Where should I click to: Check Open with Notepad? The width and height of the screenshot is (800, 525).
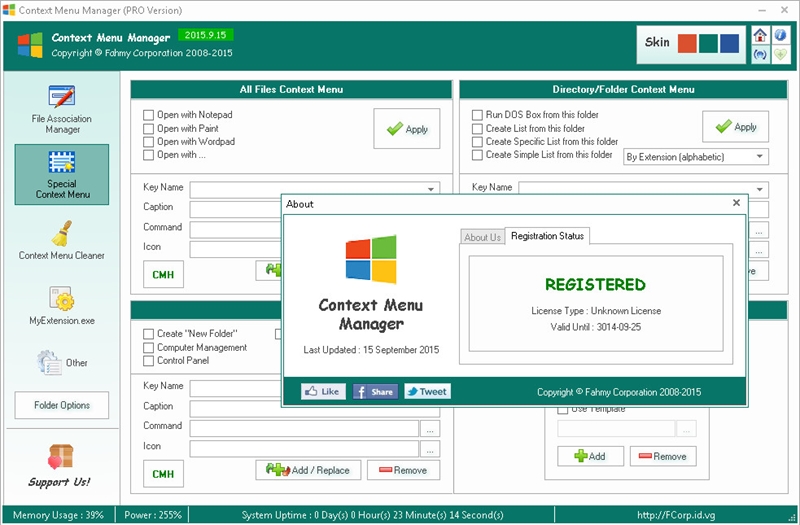point(148,115)
